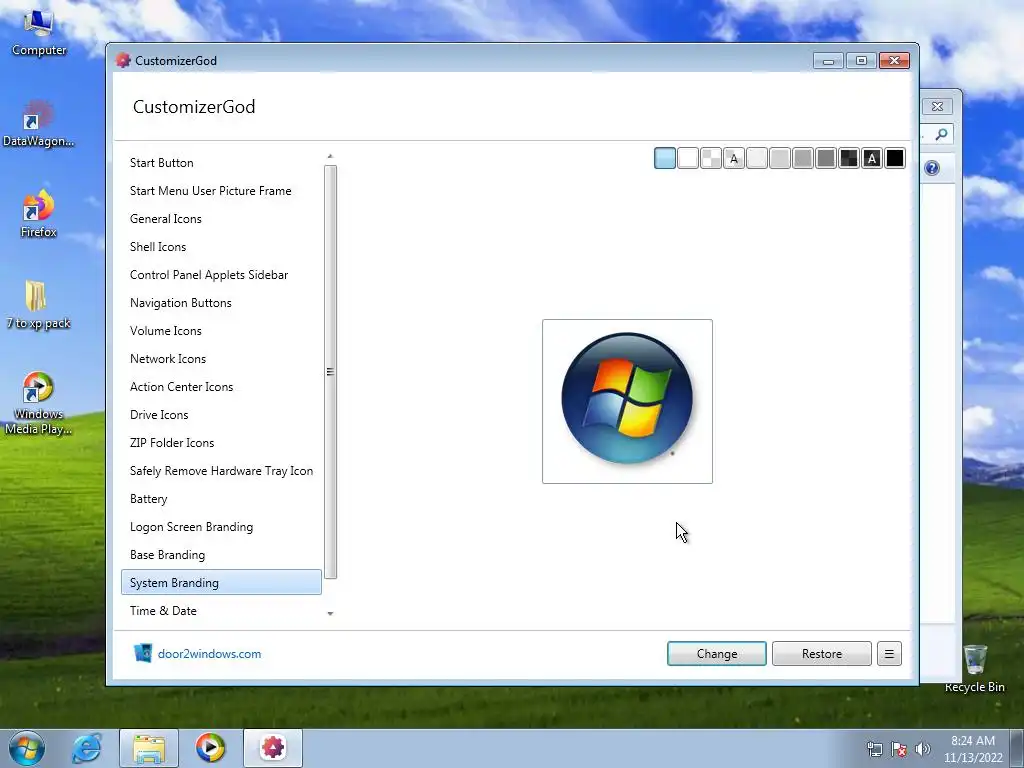Close the background window behind CustomizerGod
The width and height of the screenshot is (1024, 768).
coord(937,106)
